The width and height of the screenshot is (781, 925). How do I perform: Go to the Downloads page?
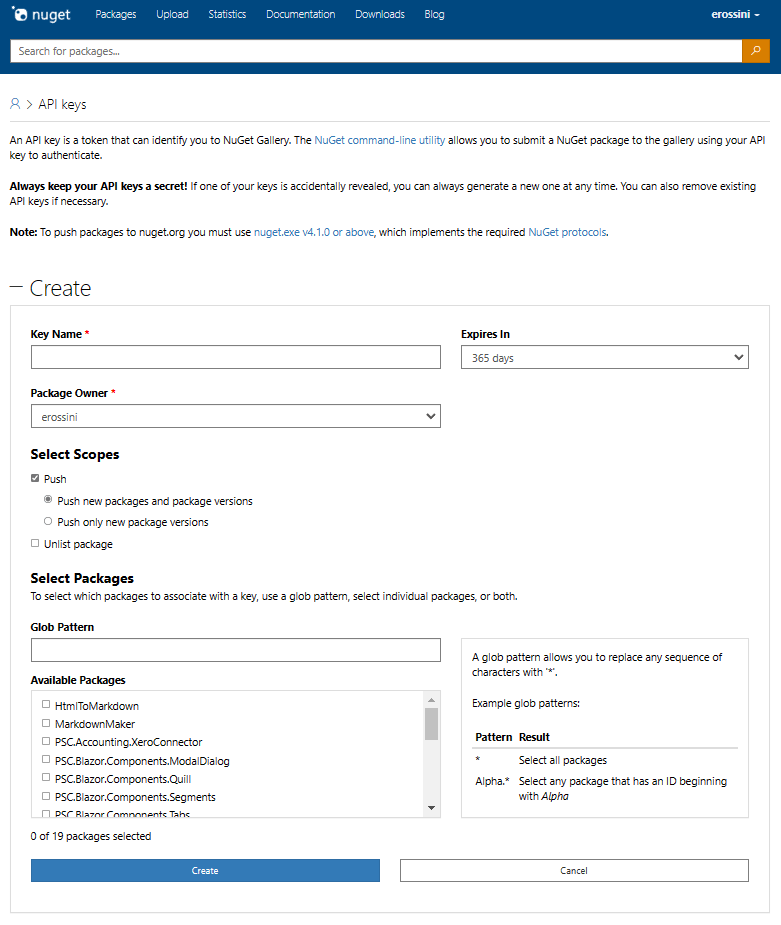click(x=380, y=14)
